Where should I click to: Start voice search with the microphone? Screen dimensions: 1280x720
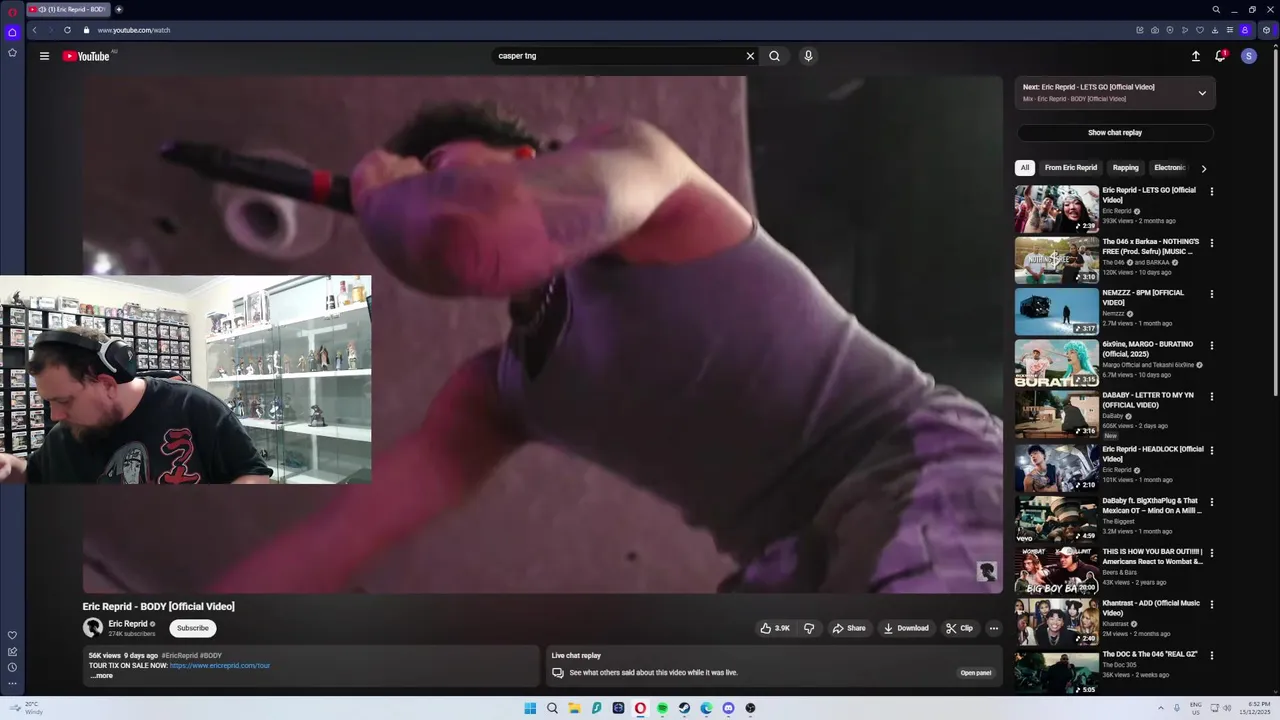pyautogui.click(x=808, y=56)
